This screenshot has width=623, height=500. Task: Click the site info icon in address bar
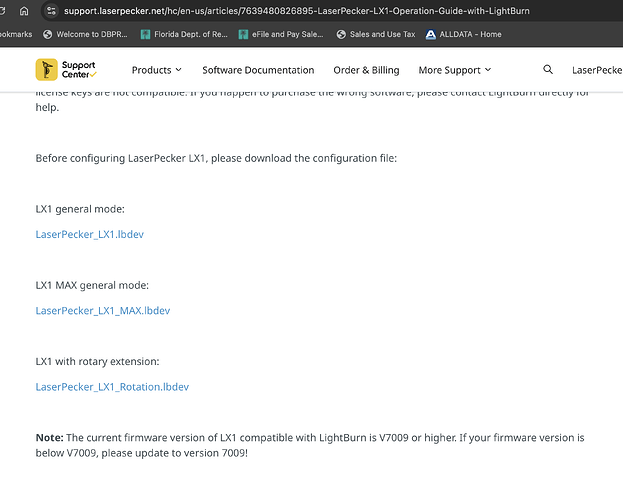click(51, 11)
